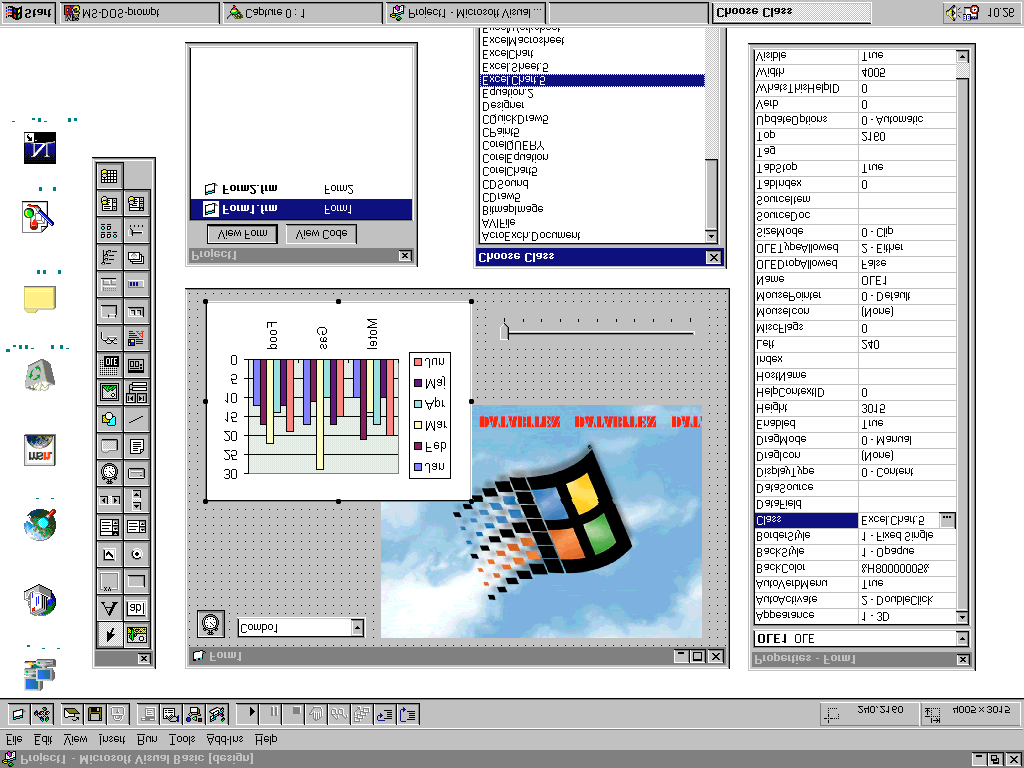
Task: Select the TreeView control tool
Action: point(110,257)
